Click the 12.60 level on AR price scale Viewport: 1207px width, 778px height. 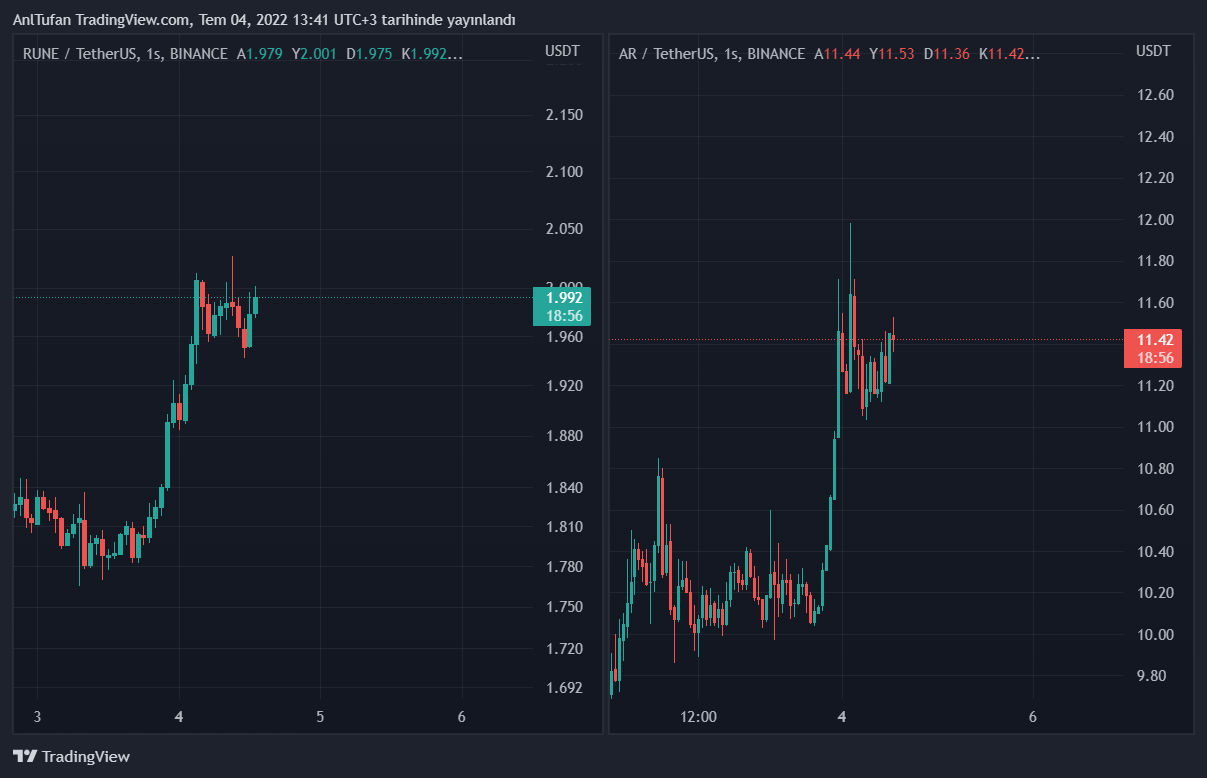[1155, 95]
